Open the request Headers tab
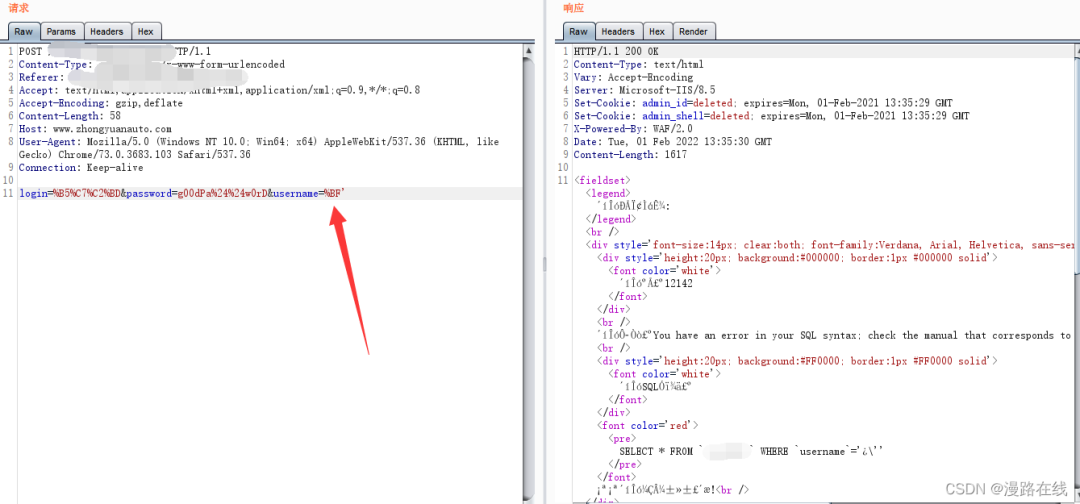Screen dimensions: 1080x504 click(x=107, y=32)
